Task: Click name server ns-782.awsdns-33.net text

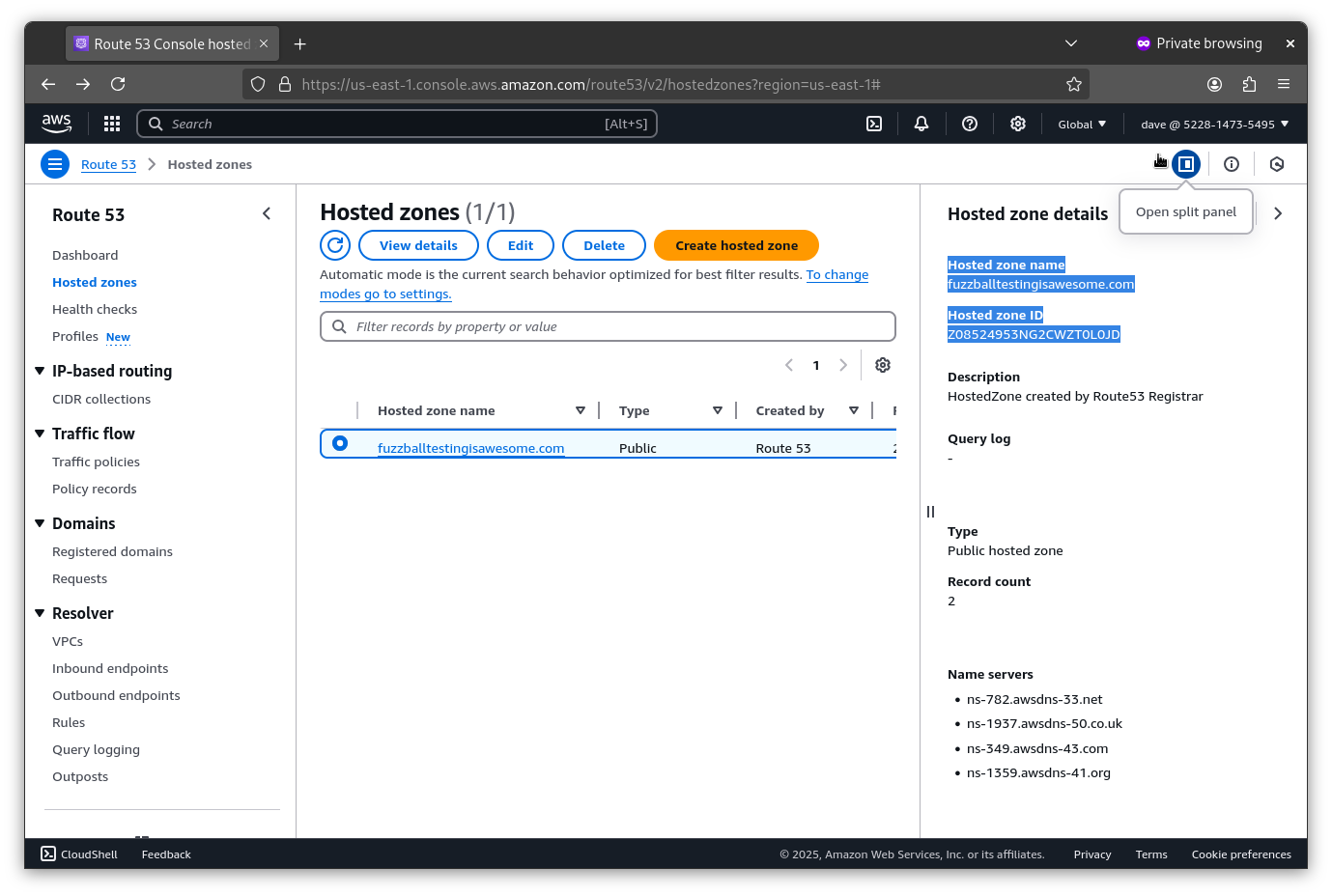Action: click(1034, 699)
